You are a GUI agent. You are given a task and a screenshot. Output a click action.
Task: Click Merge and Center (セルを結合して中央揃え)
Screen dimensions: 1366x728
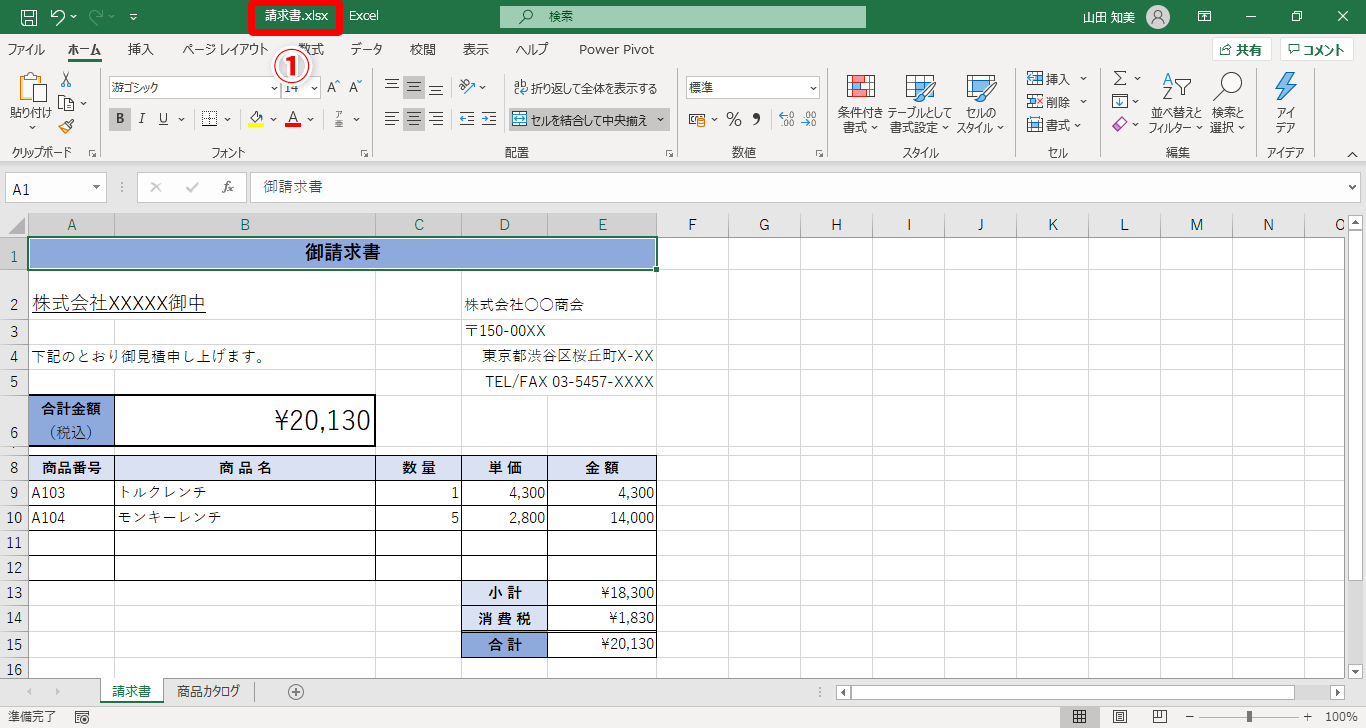581,120
